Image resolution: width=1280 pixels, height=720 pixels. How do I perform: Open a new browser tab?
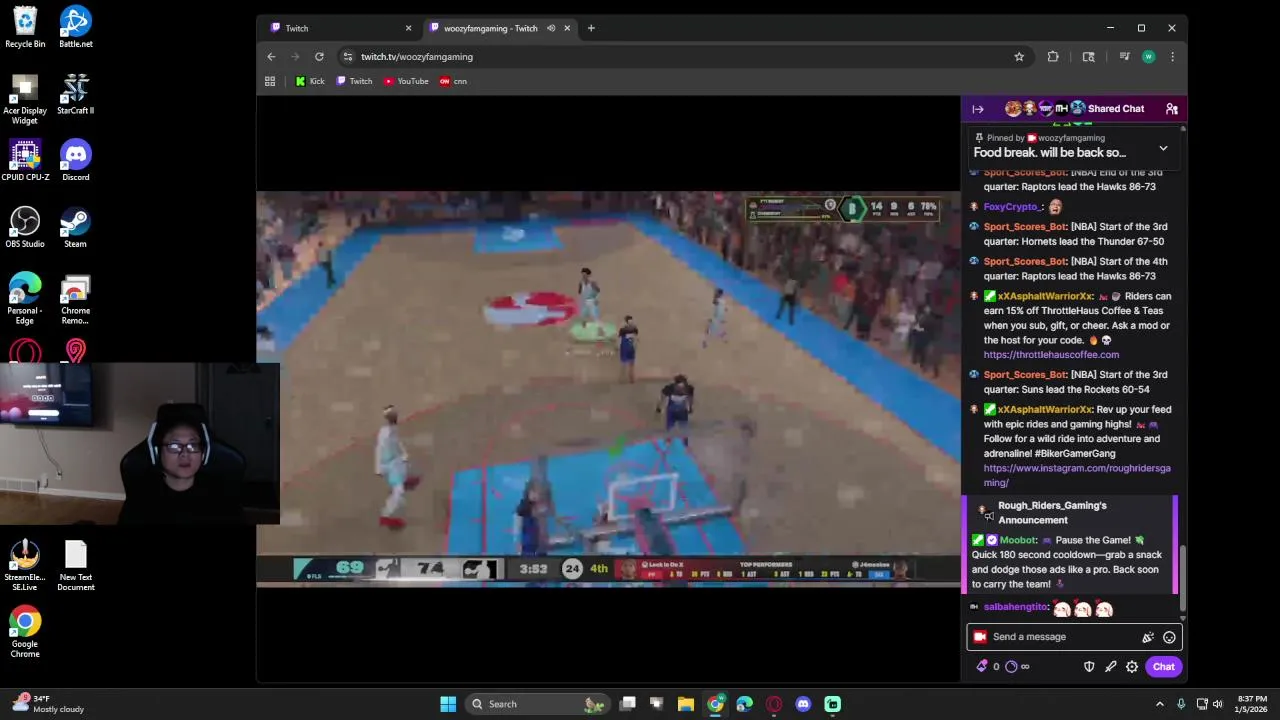click(x=591, y=28)
